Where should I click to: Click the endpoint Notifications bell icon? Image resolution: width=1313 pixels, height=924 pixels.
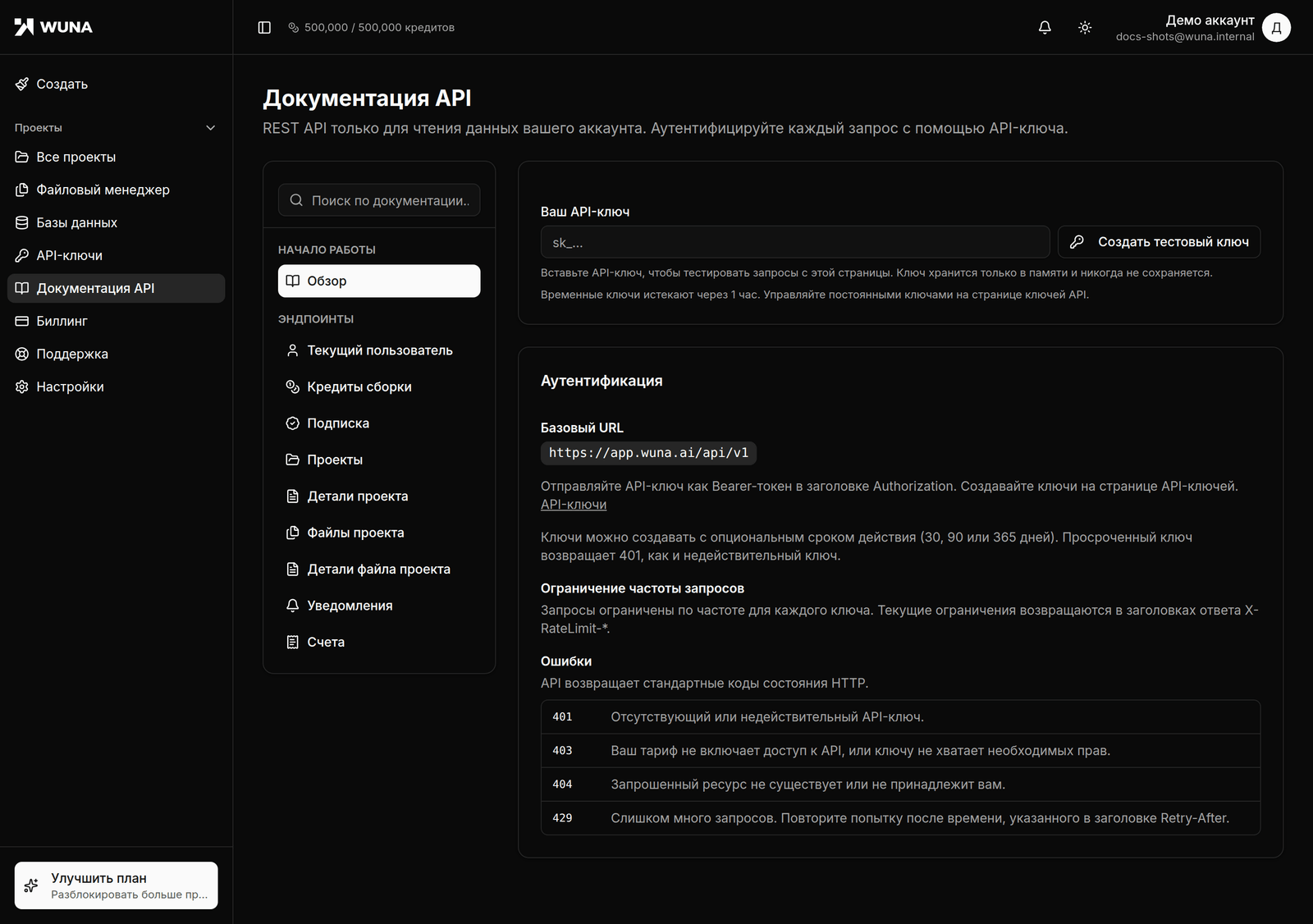(292, 606)
